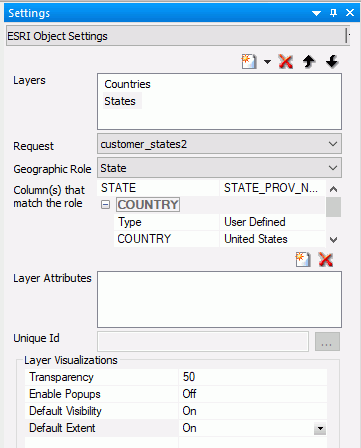361x448 pixels.
Task: Add a new layer attribute
Action: [303, 259]
